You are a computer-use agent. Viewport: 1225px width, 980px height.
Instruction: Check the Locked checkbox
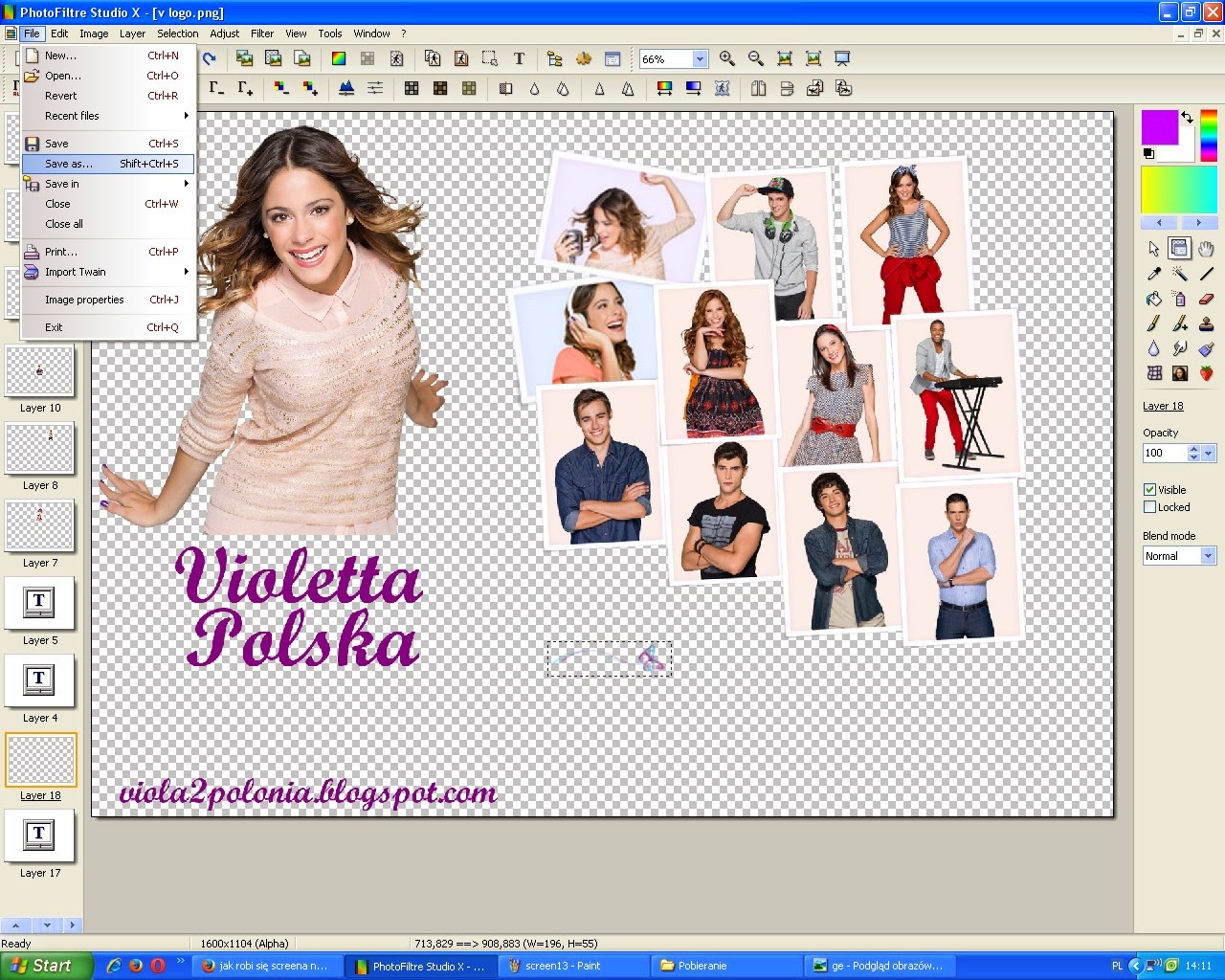point(1150,507)
